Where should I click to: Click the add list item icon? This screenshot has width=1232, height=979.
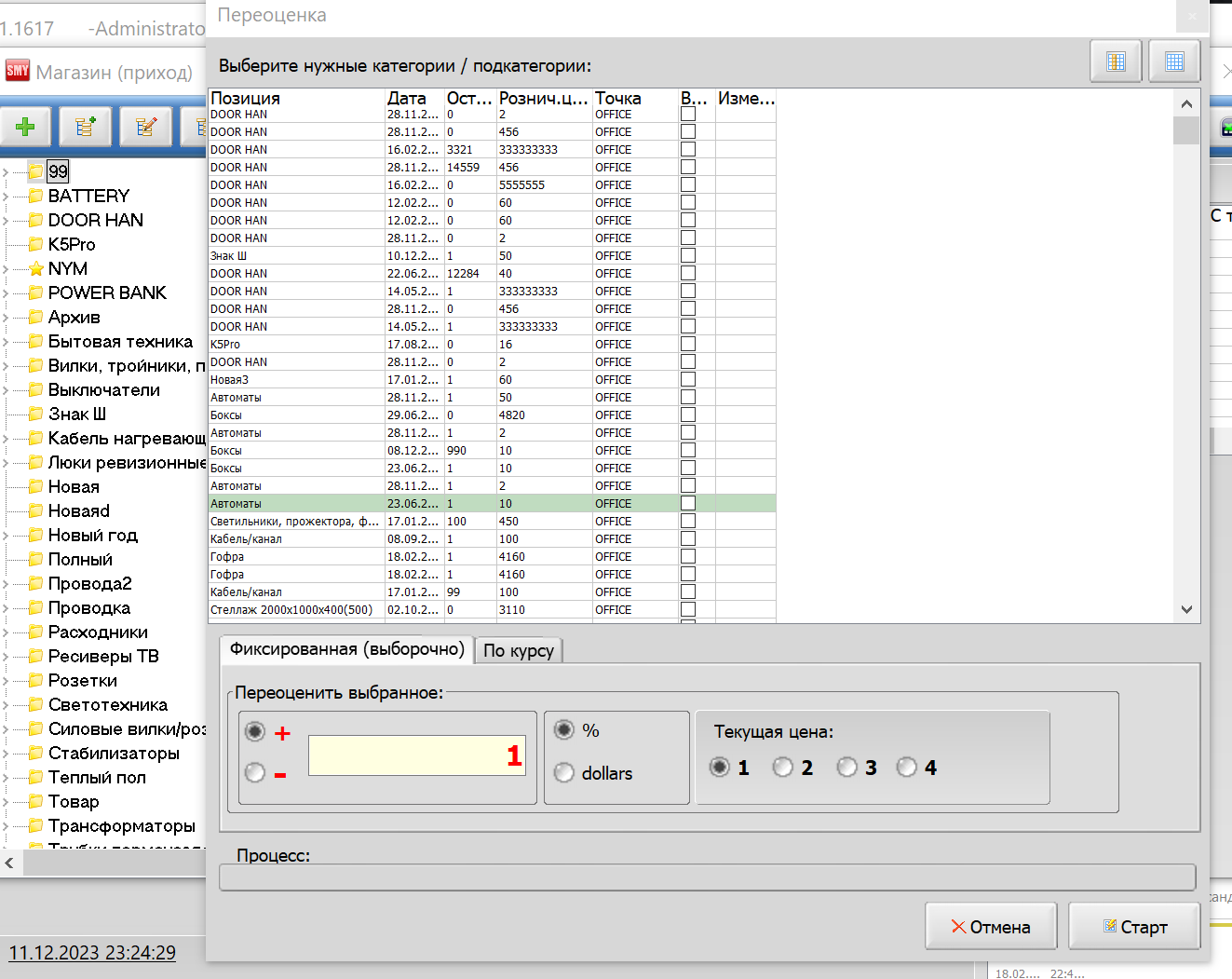86,127
